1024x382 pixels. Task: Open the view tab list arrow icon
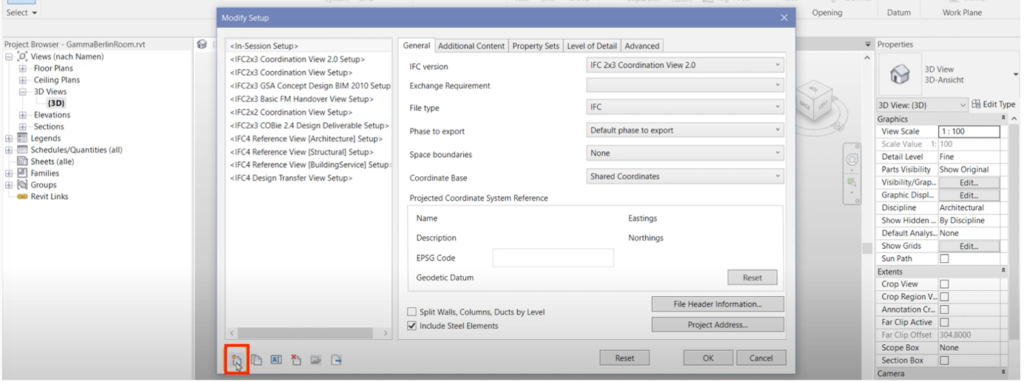[x=868, y=44]
